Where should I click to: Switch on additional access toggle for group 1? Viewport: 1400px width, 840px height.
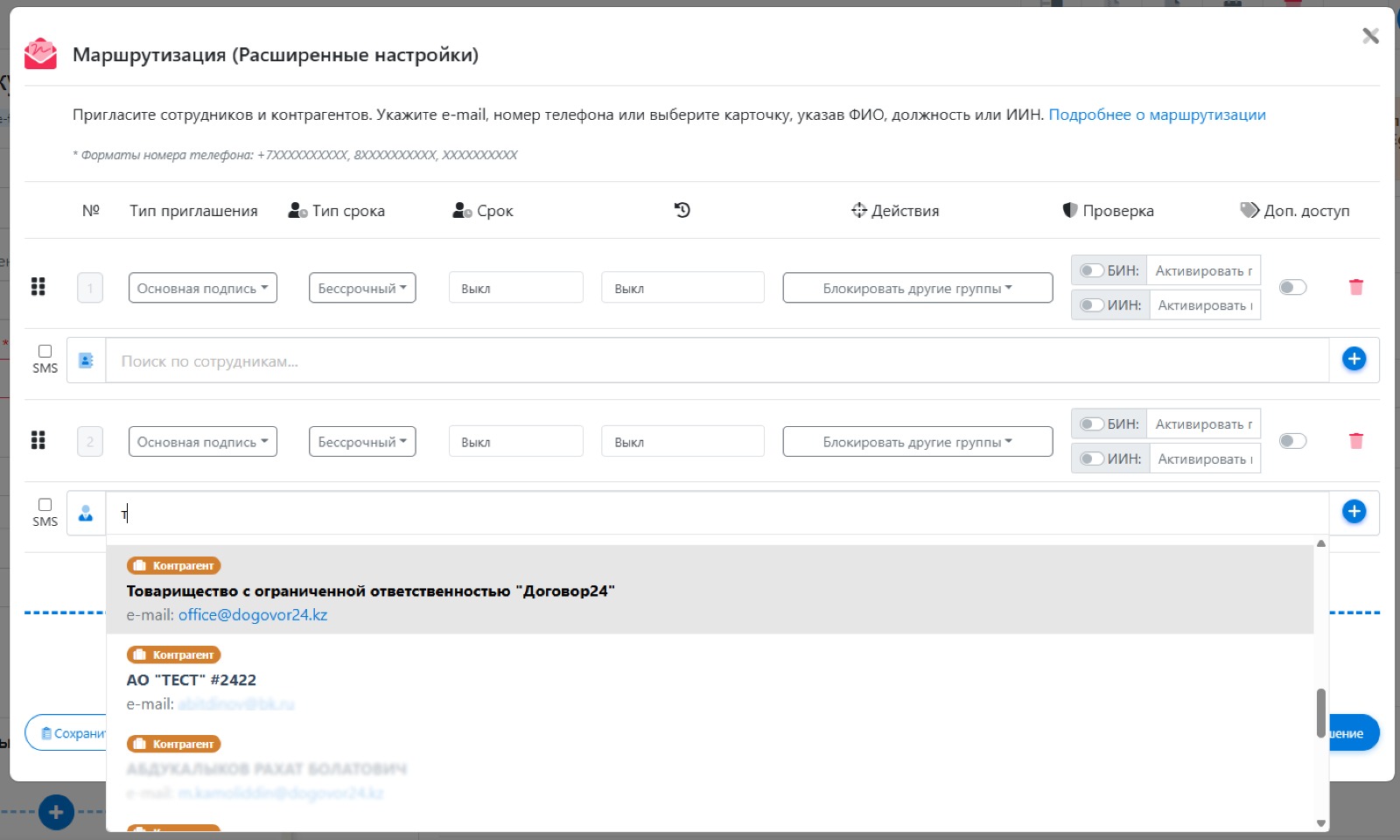pyautogui.click(x=1292, y=287)
